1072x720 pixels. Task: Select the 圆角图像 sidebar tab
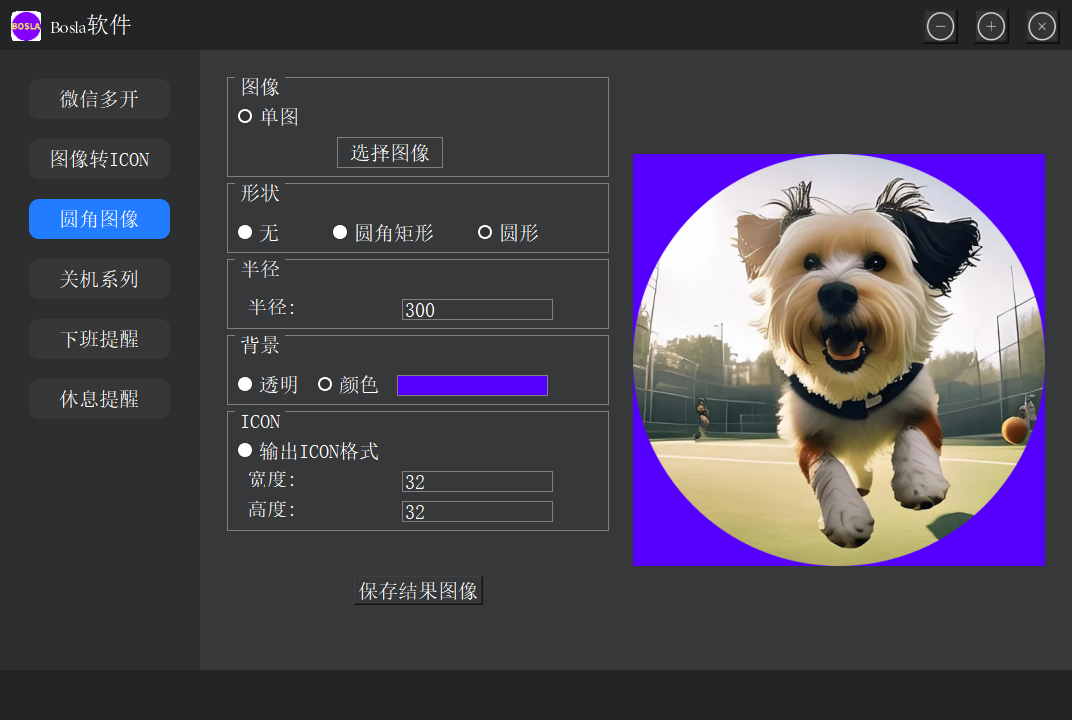(x=99, y=219)
